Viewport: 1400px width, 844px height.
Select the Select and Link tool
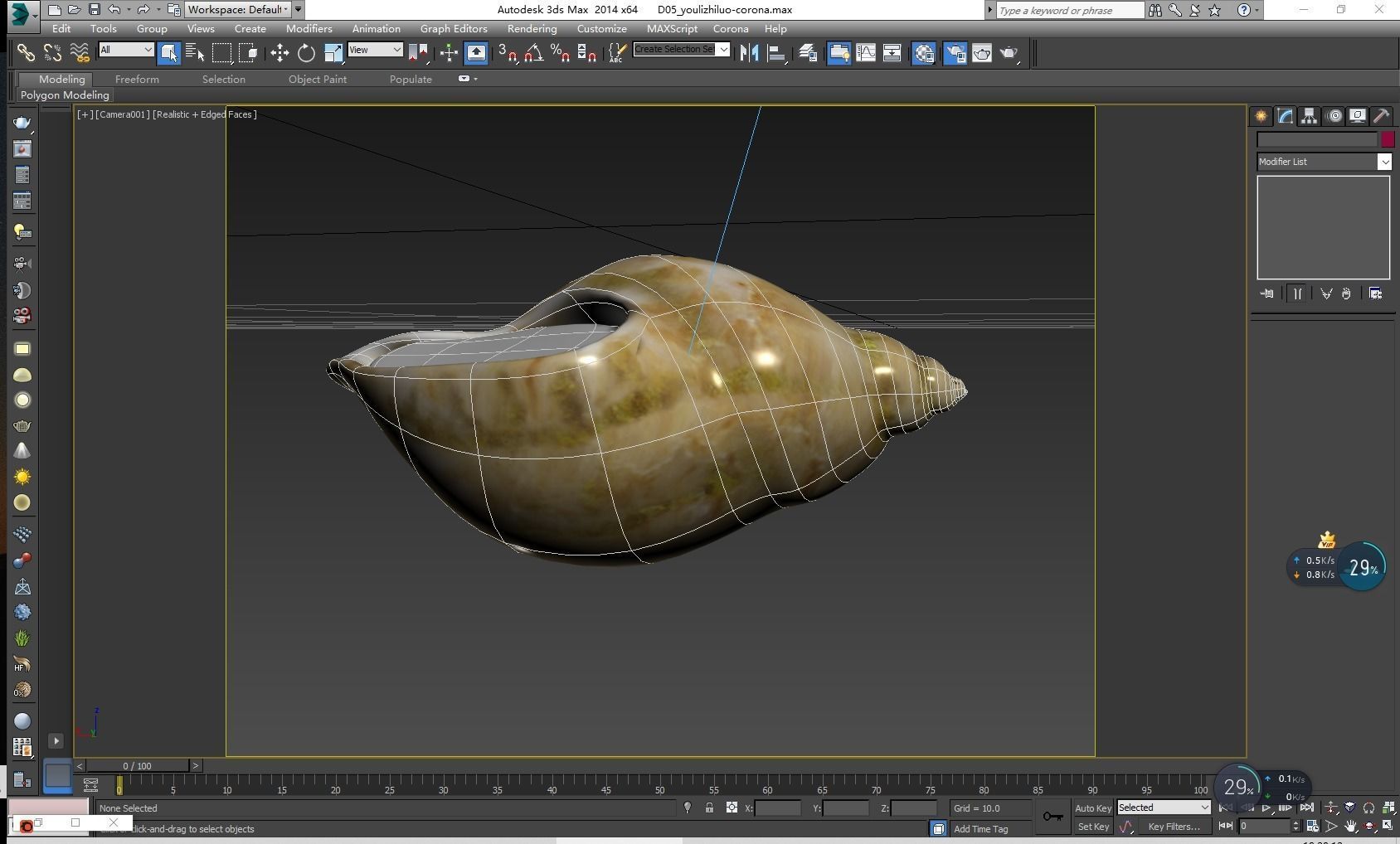(x=26, y=53)
